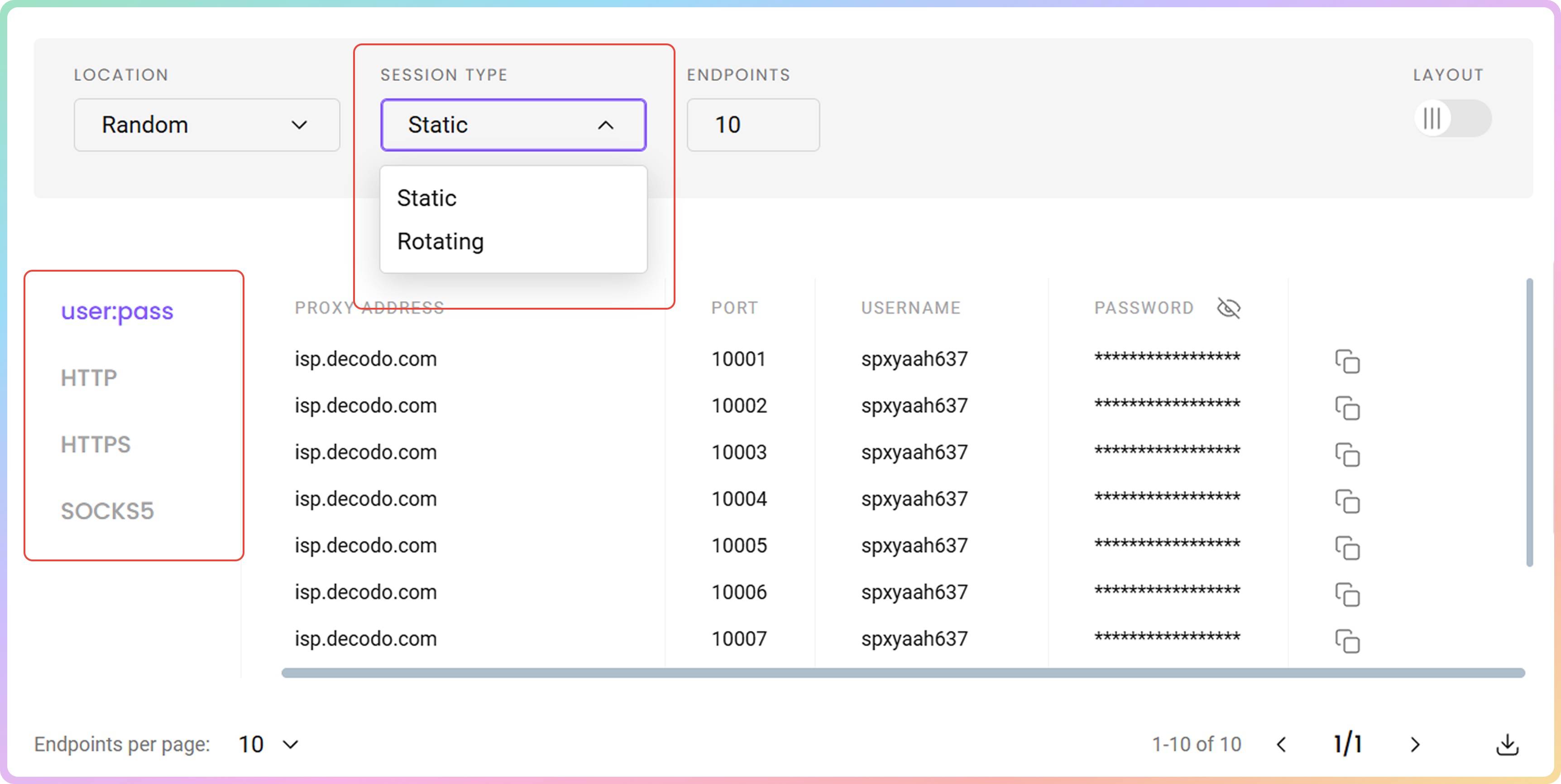1561x784 pixels.
Task: Toggle password visibility eye icon
Action: coord(1228,308)
